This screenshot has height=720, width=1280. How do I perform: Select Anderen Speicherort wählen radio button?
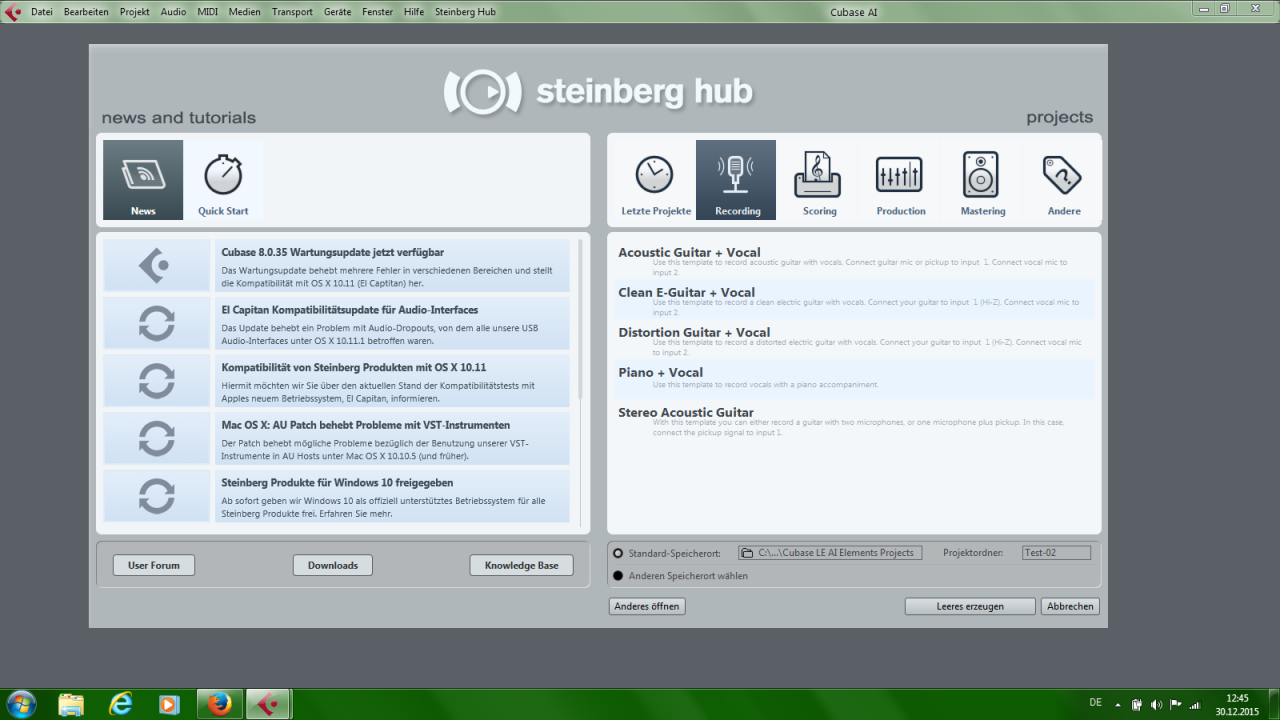618,576
